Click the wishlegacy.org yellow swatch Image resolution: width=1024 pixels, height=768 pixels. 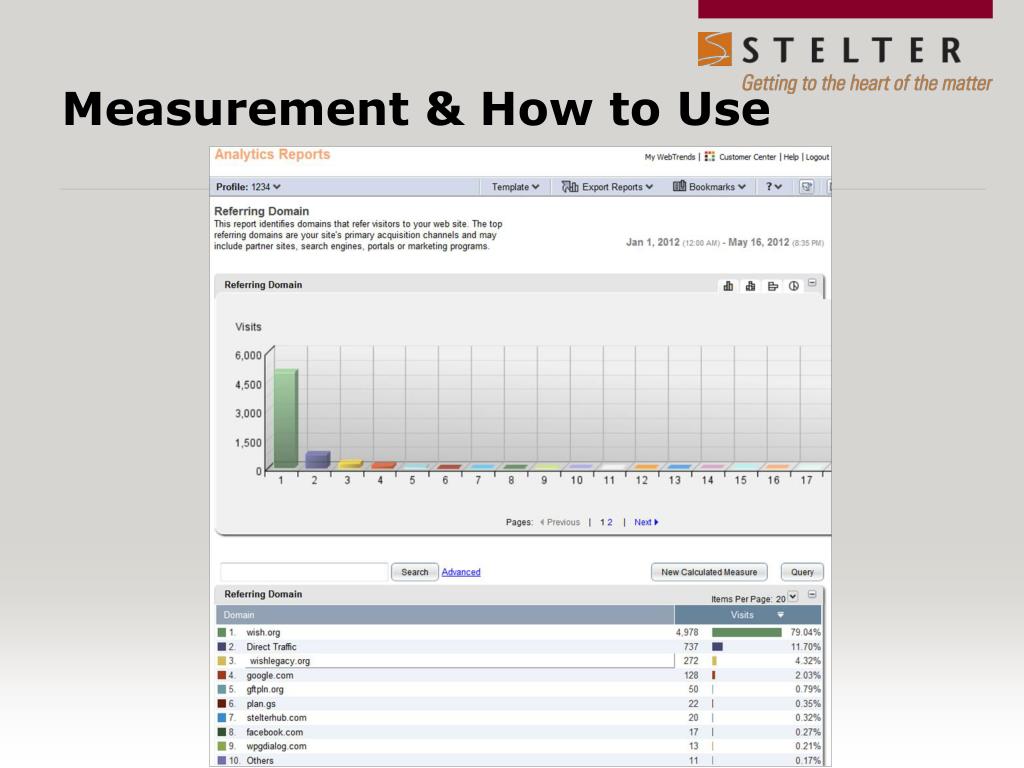coord(222,661)
